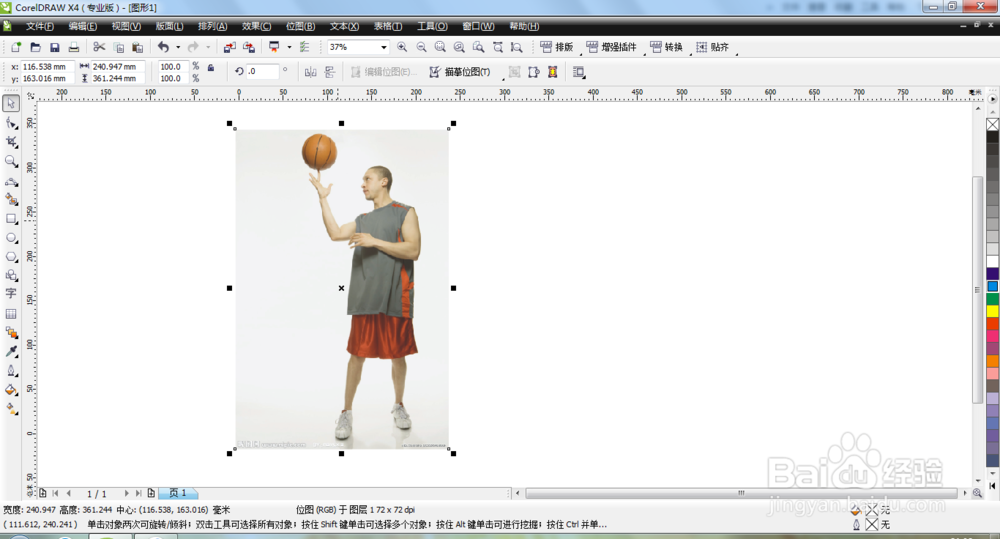Select the Interactive Blend tool
Screen dimensions: 1000x539
point(11,332)
